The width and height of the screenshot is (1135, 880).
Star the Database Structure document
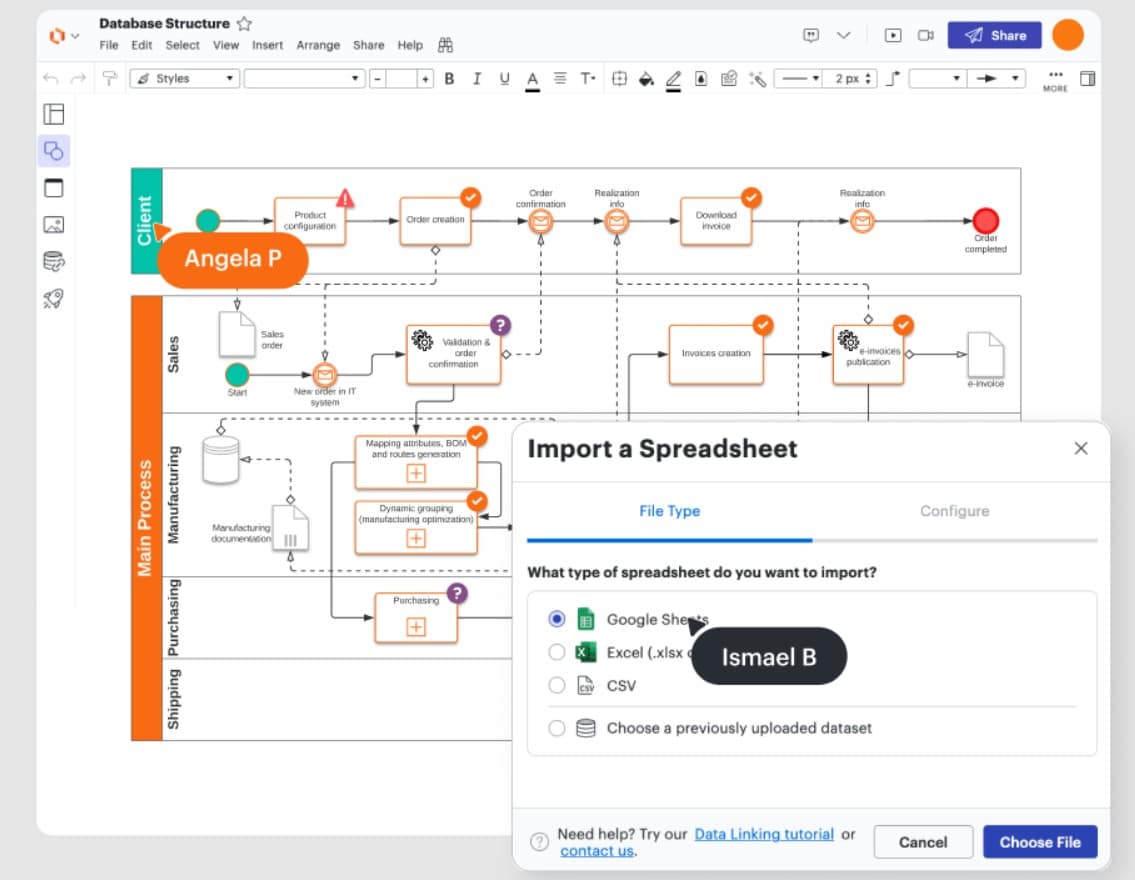245,23
